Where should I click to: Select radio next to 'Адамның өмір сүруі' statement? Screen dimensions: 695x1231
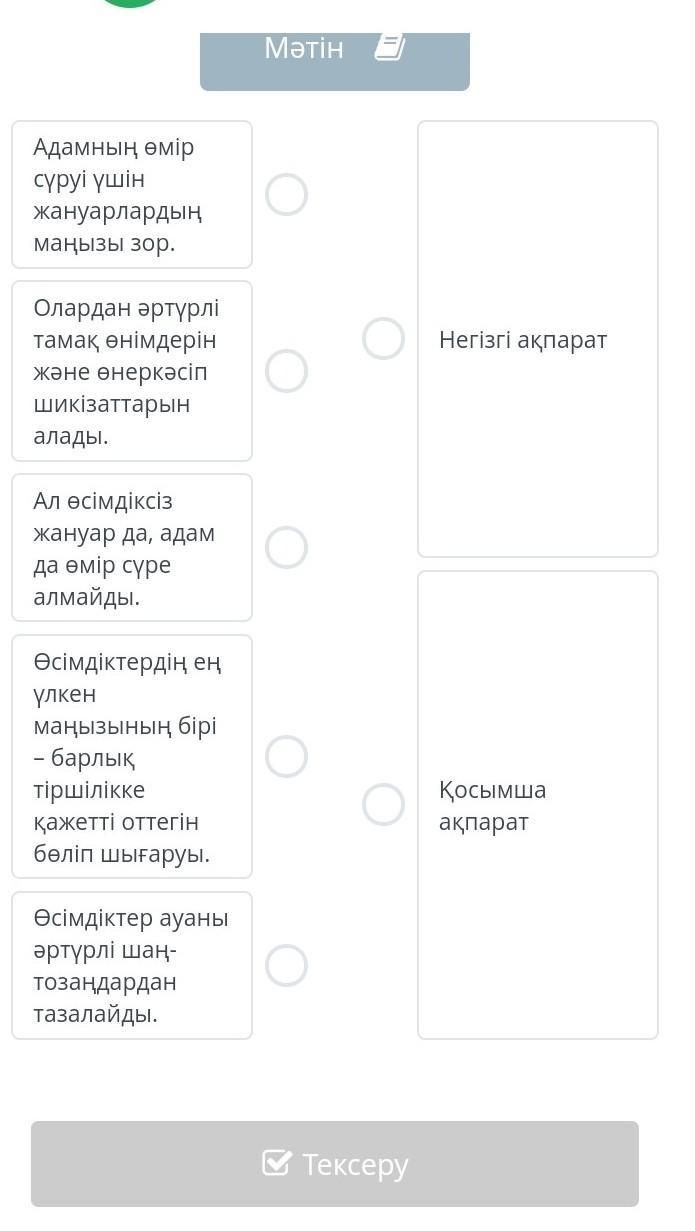286,194
